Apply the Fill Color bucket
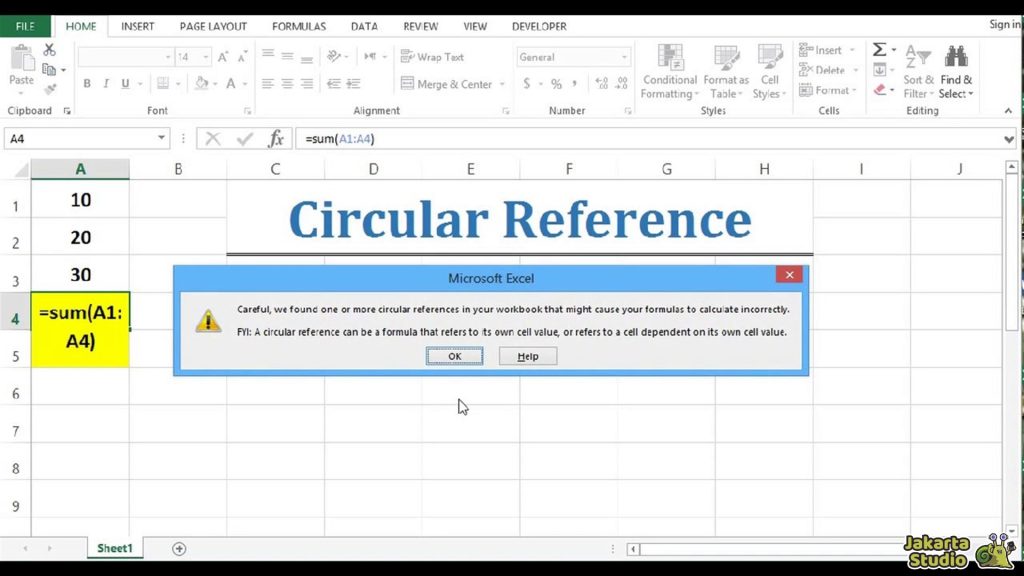 pyautogui.click(x=202, y=84)
